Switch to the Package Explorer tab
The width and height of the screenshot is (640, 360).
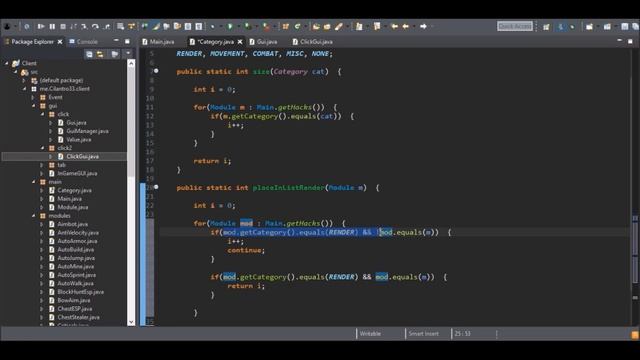[x=32, y=42]
